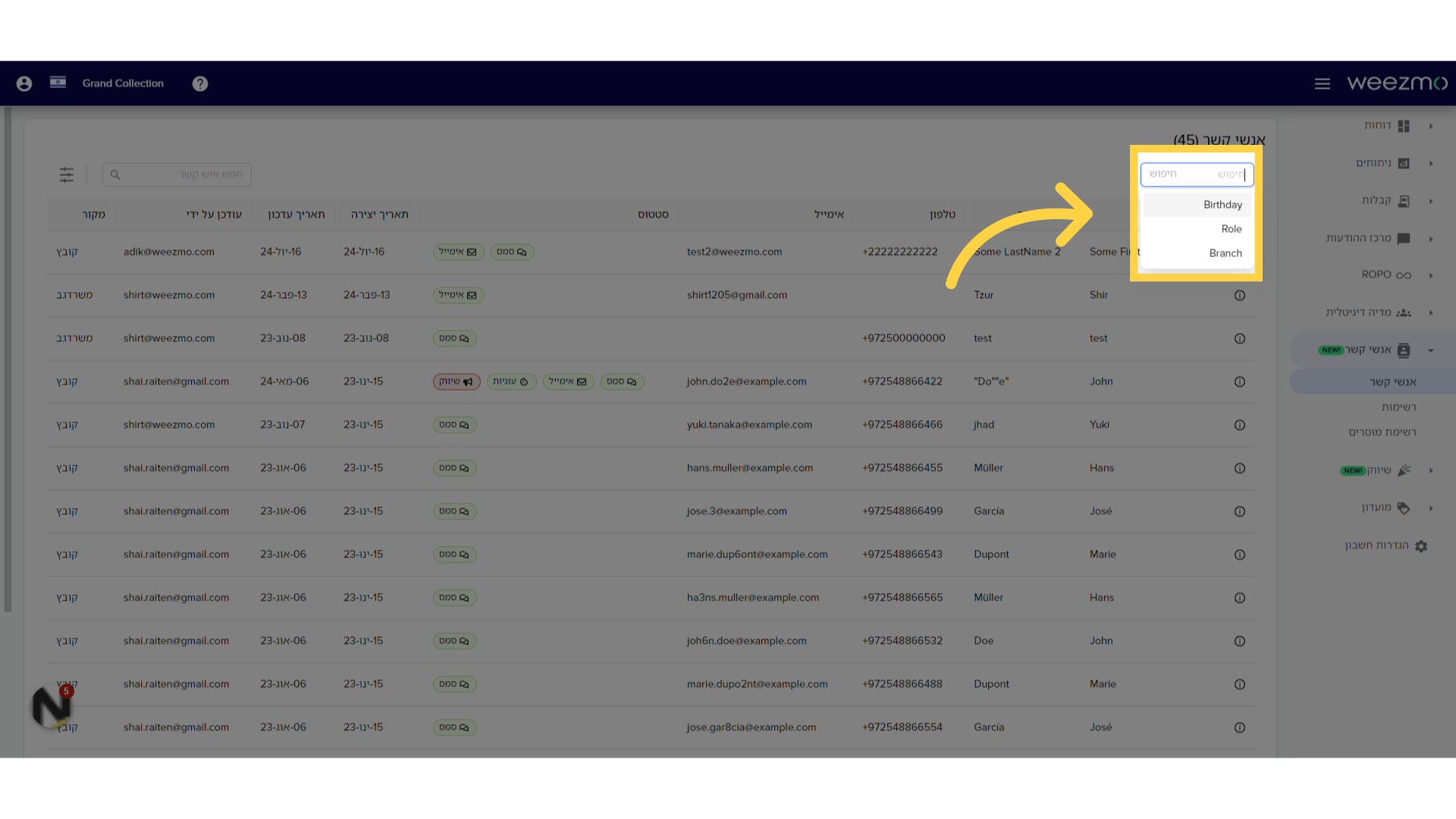Expand the מדיה דיגיטלית arrow
The height and width of the screenshot is (819, 1456).
coord(1431,312)
